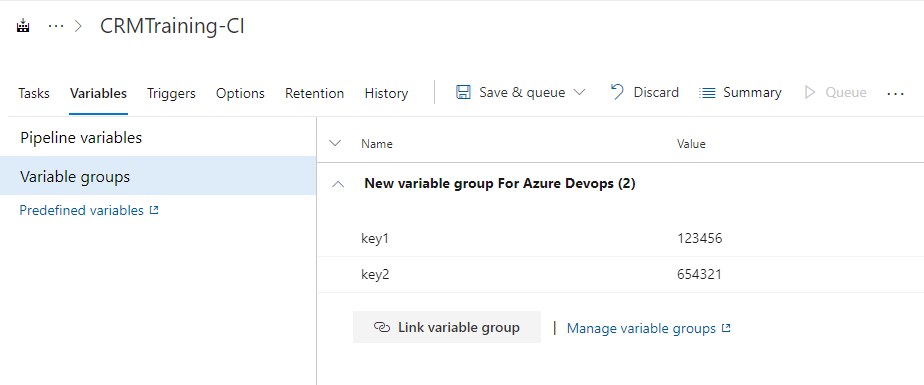
Task: Select Pipeline variables in sidebar
Action: coord(158,137)
